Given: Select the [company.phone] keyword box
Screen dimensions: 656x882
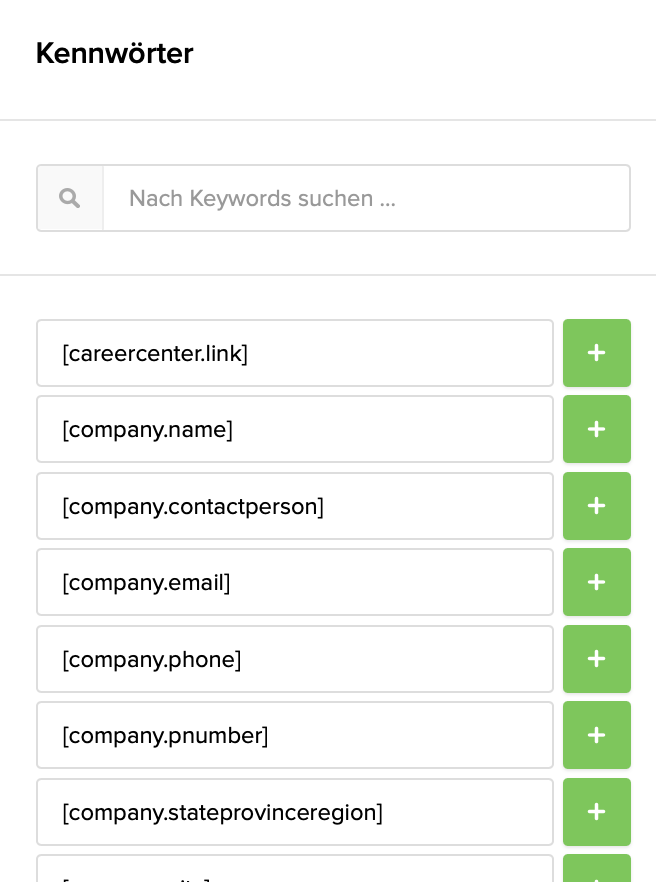Looking at the screenshot, I should tap(295, 659).
